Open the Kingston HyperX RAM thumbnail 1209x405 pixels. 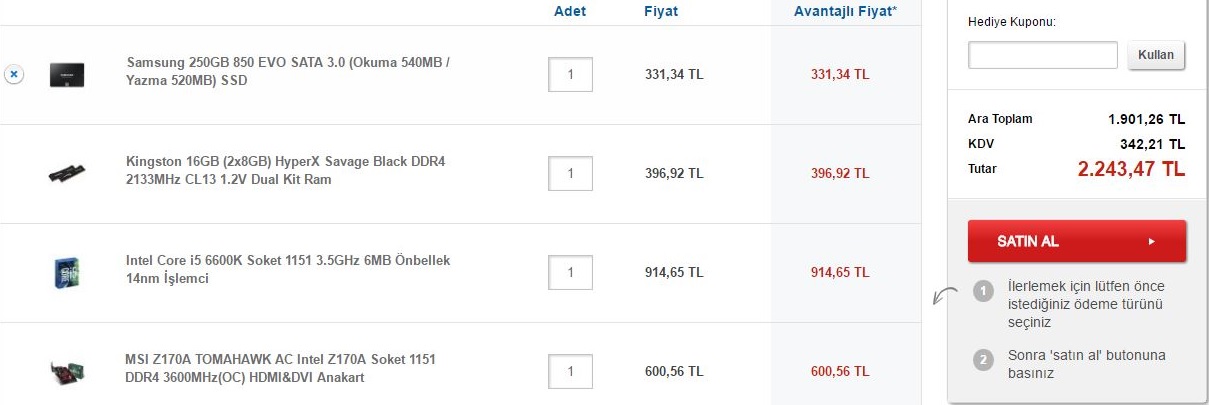click(x=67, y=173)
